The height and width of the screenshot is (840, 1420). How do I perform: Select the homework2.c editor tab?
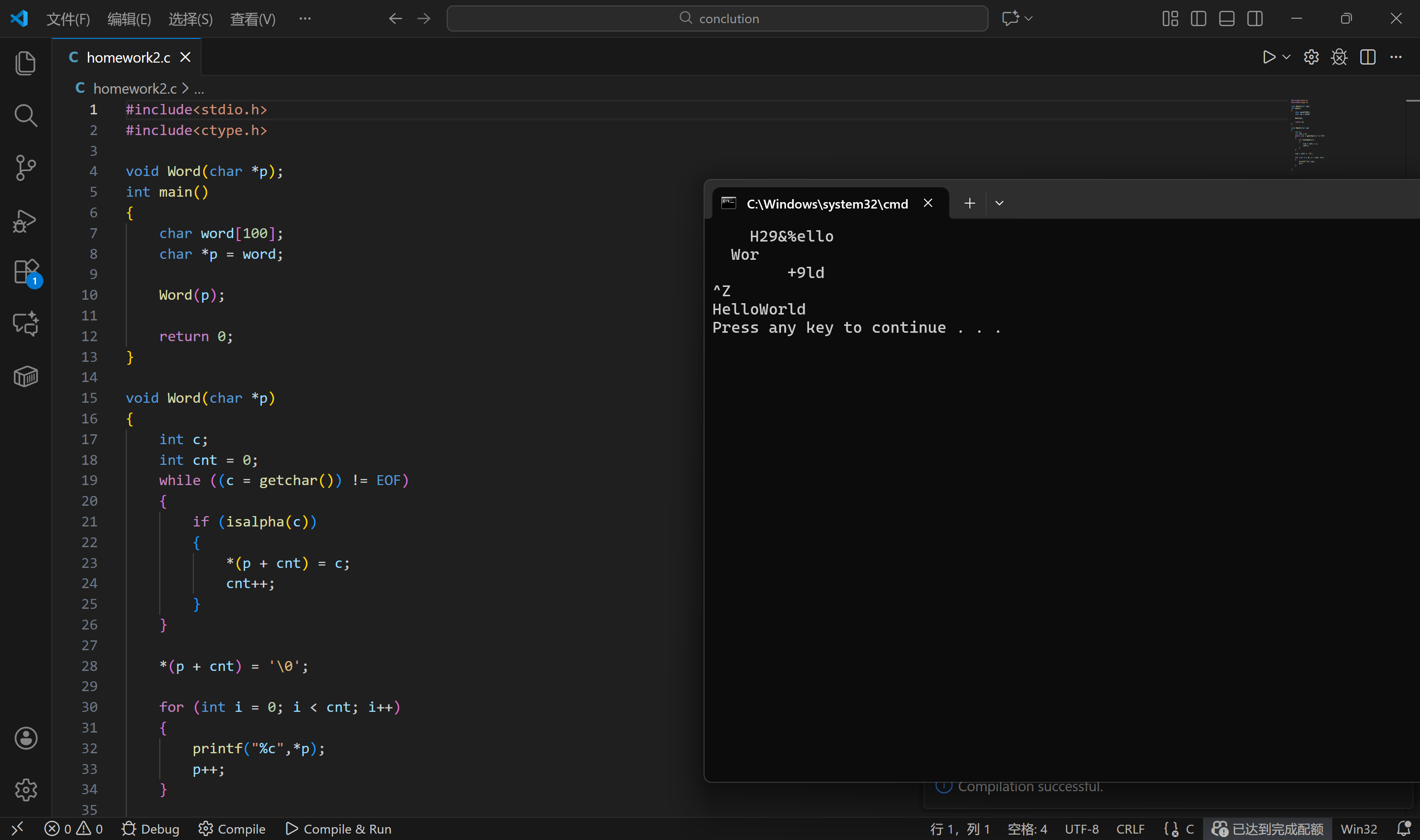click(x=128, y=57)
